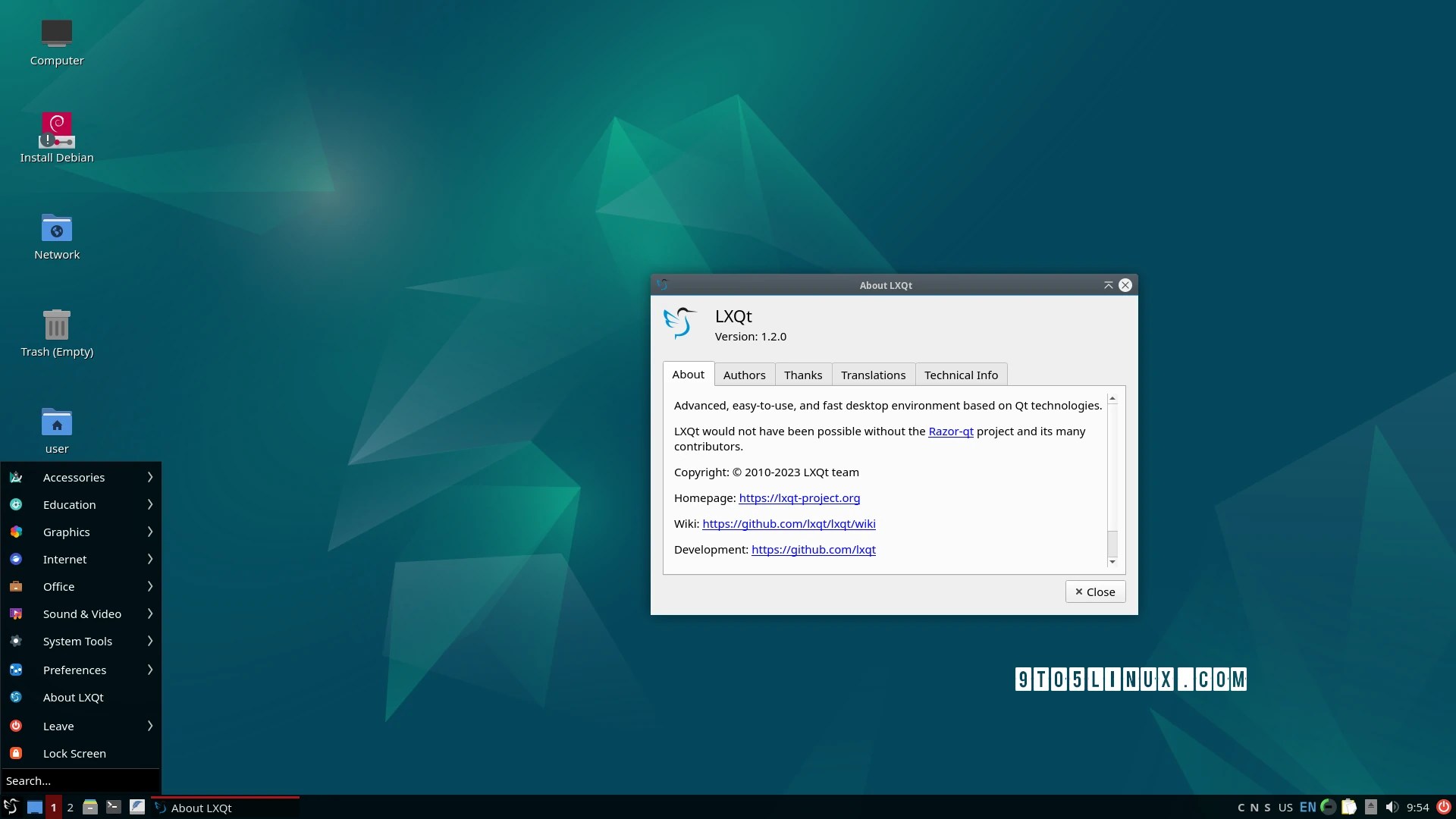Click the removable media eject icon

click(1370, 807)
